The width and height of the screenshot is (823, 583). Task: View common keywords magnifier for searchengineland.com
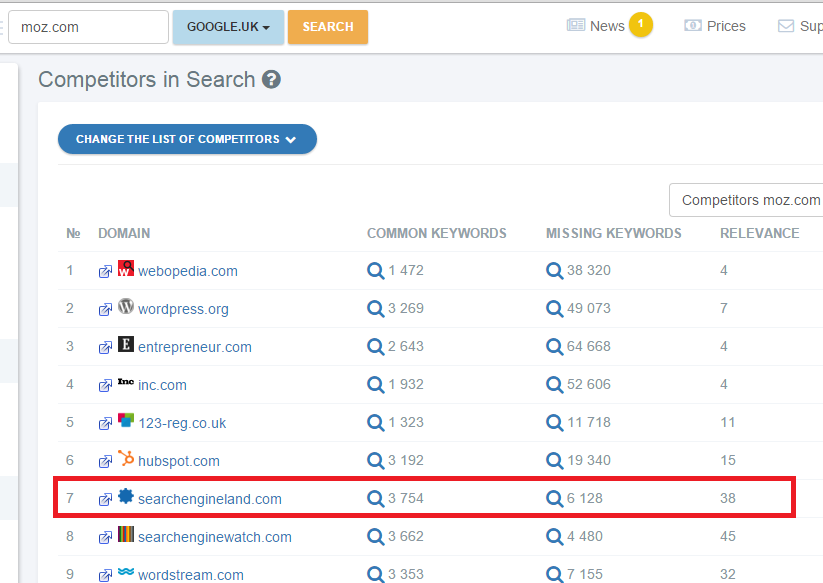tap(375, 499)
